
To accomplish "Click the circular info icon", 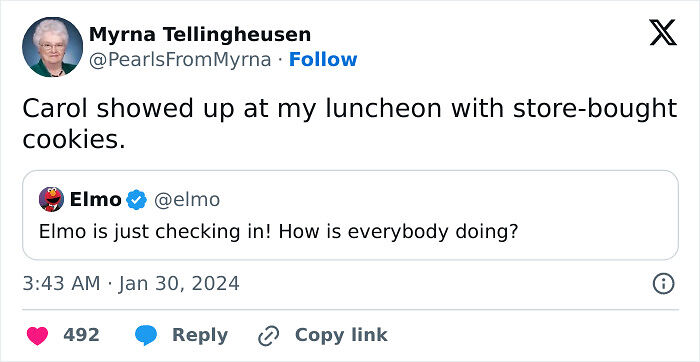I will [x=663, y=284].
